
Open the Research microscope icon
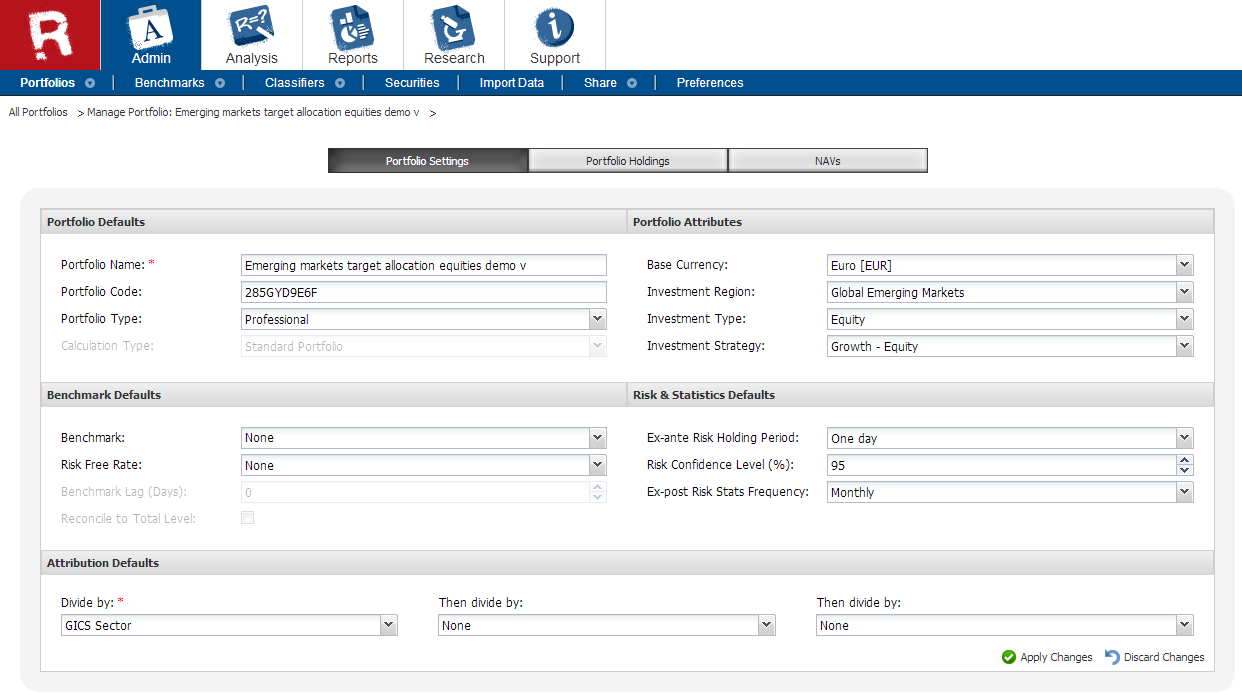[x=453, y=27]
